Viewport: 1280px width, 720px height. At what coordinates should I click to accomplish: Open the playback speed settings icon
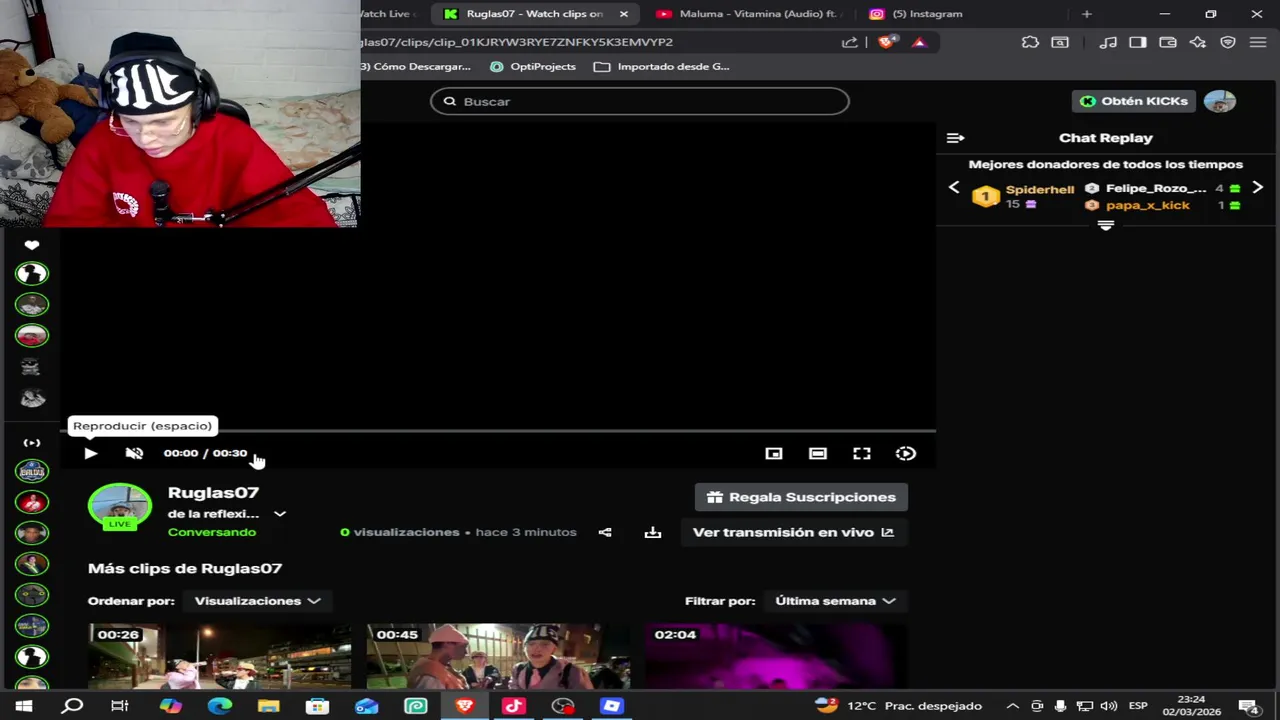click(x=906, y=453)
